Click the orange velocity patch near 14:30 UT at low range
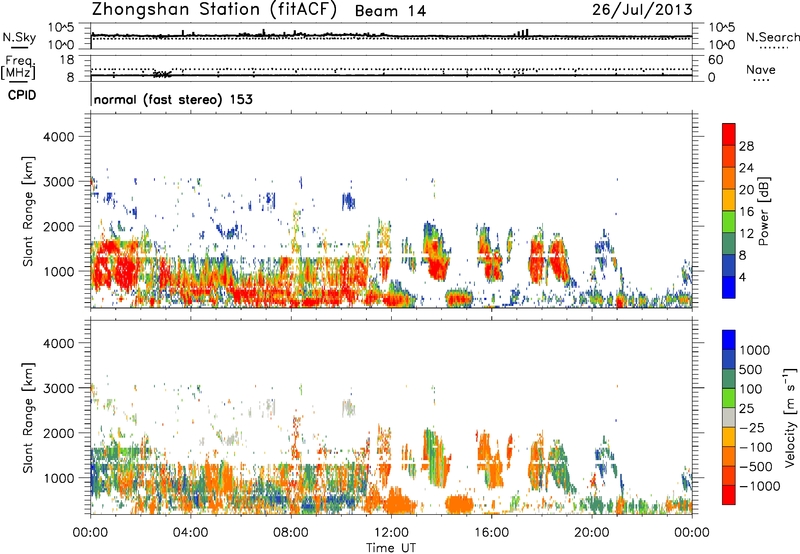The height and width of the screenshot is (554, 800). point(459,503)
